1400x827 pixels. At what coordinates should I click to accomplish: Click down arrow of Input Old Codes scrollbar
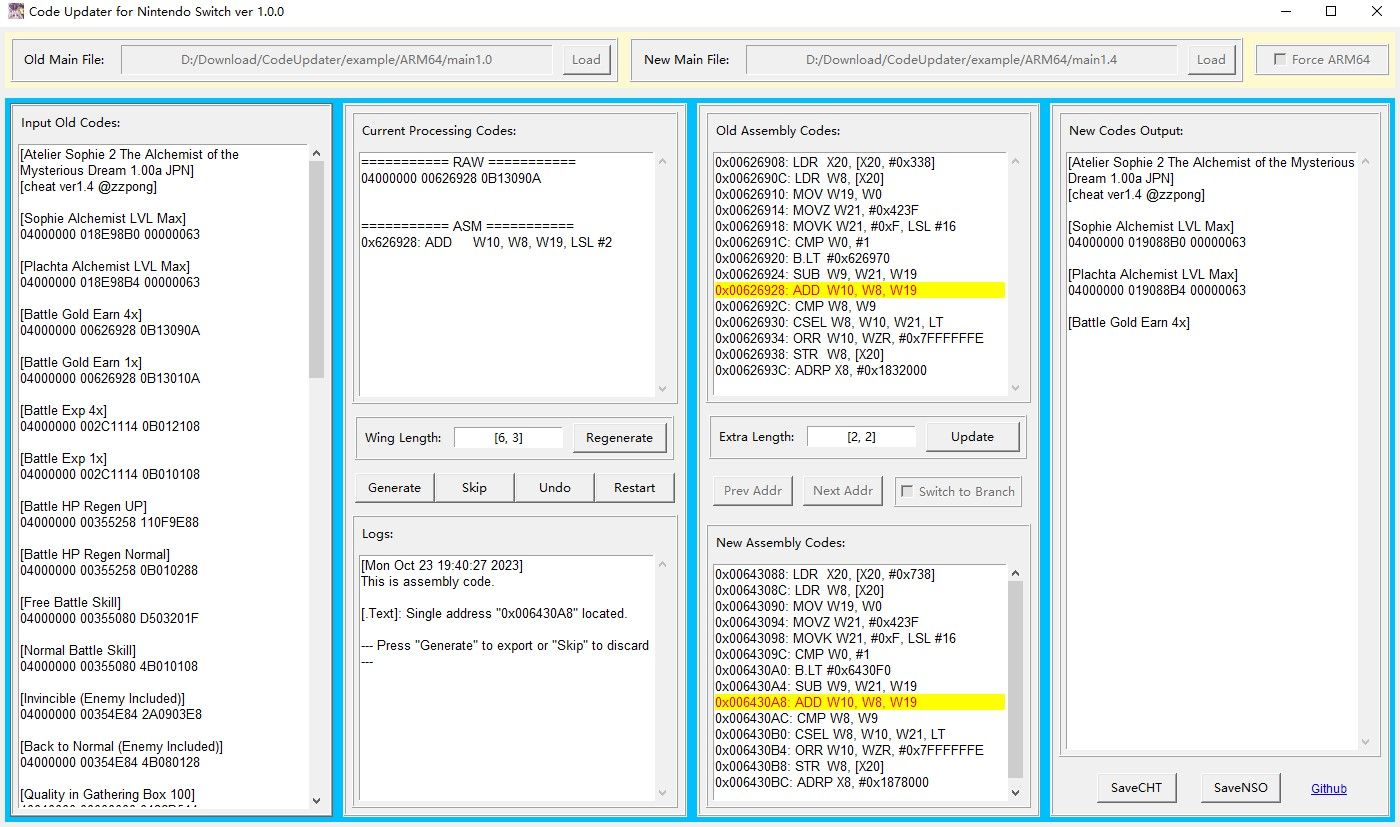pos(317,800)
